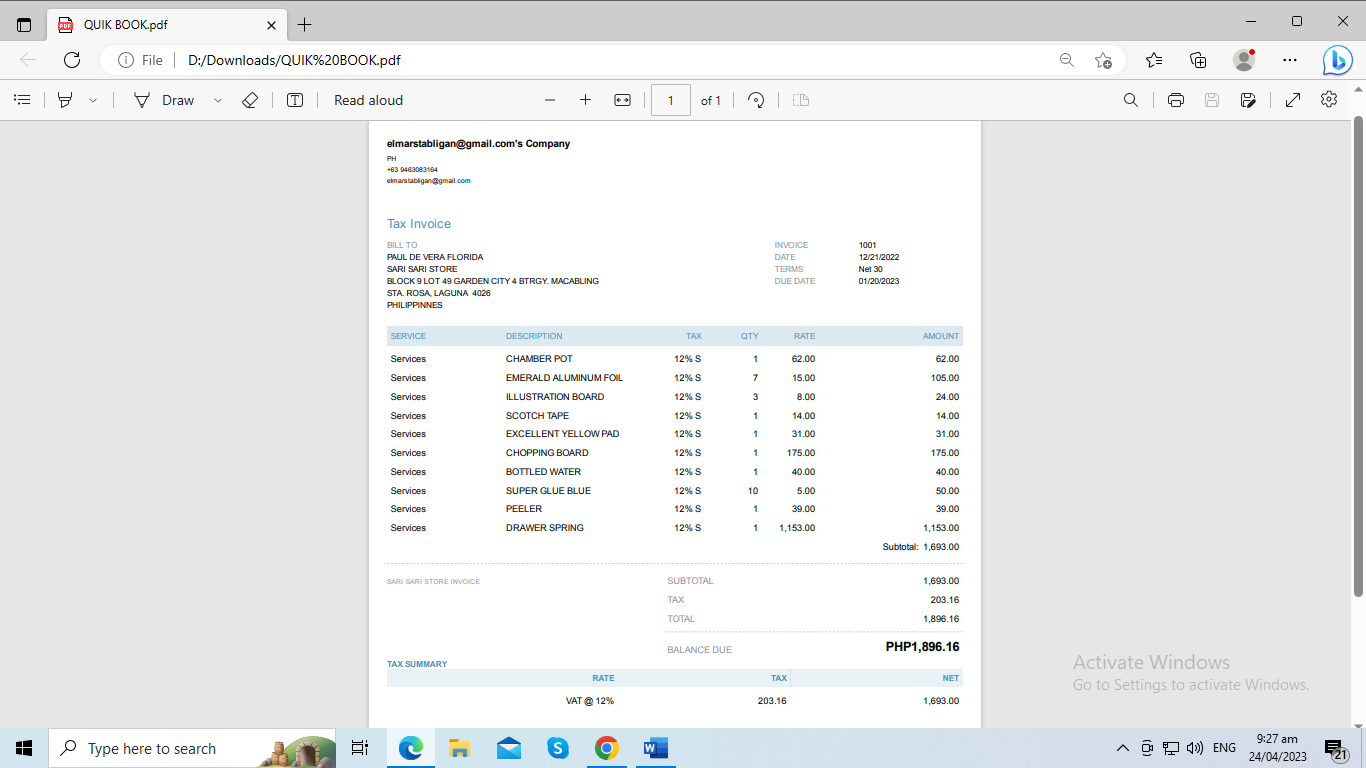This screenshot has height=768, width=1366.
Task: Open the table of contents panel
Action: click(x=22, y=100)
